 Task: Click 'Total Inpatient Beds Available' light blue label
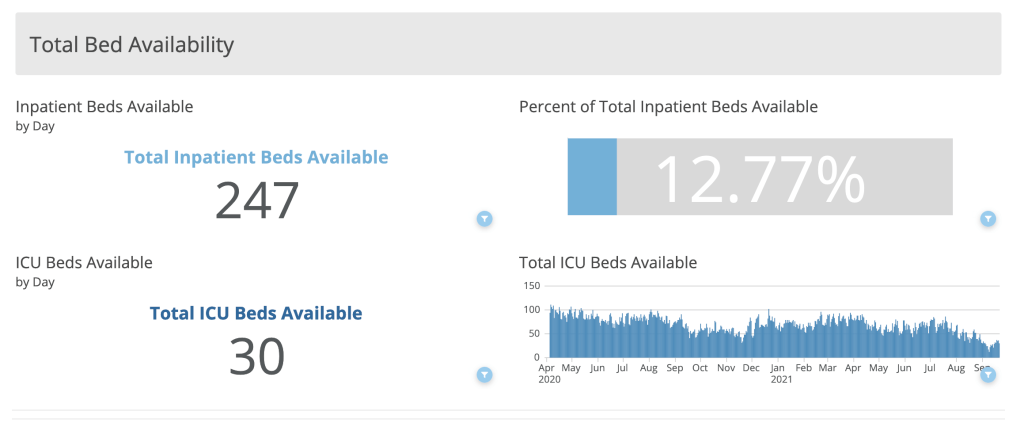tap(256, 157)
